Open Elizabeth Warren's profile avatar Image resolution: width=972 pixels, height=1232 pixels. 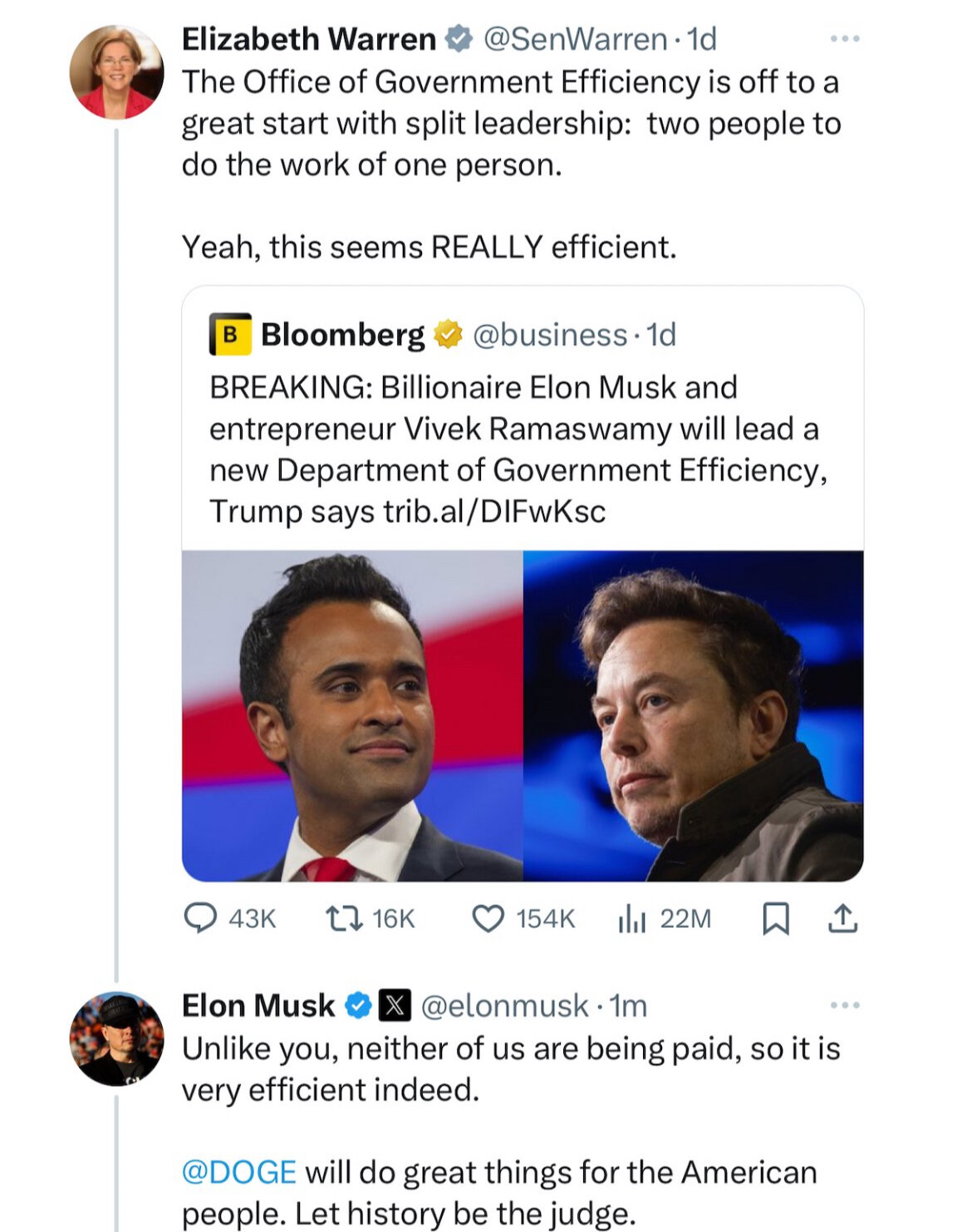point(116,71)
